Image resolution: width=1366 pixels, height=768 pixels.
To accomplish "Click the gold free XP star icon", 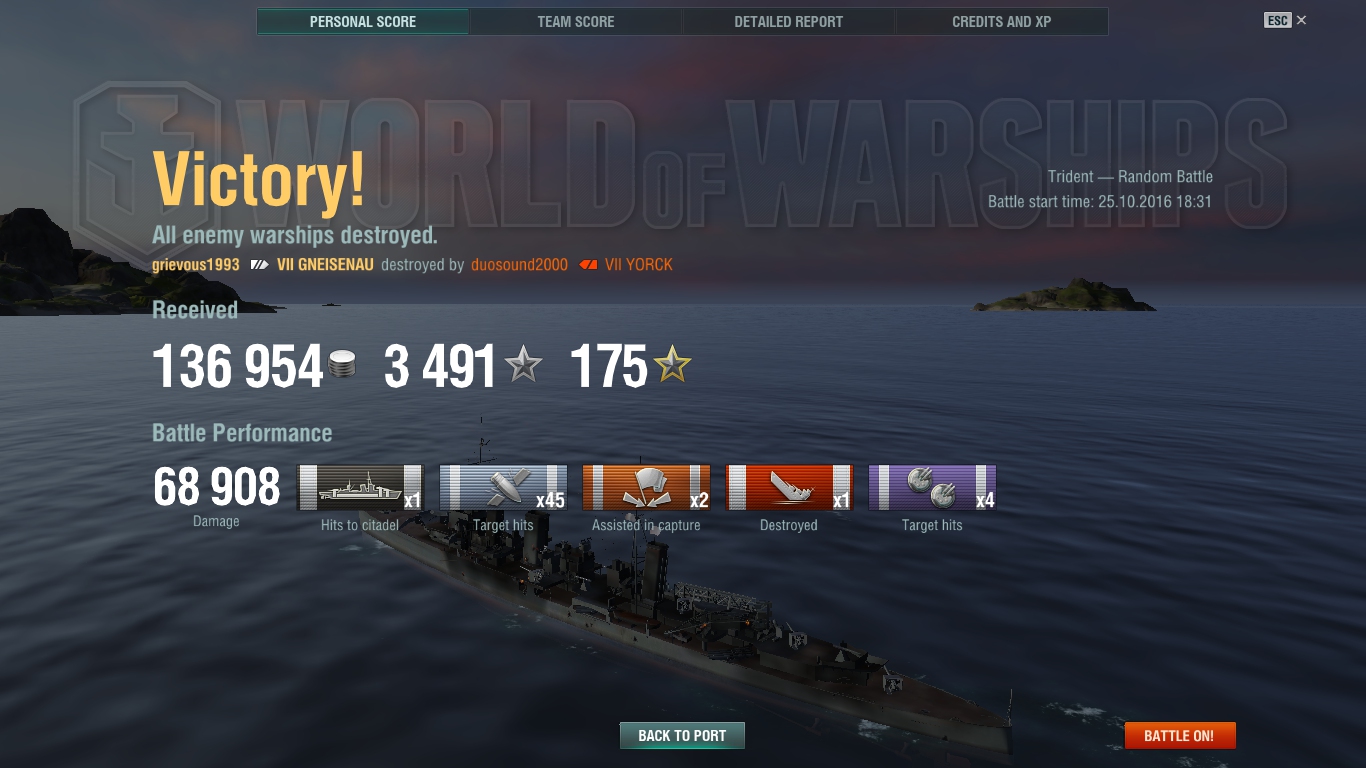I will tap(672, 366).
